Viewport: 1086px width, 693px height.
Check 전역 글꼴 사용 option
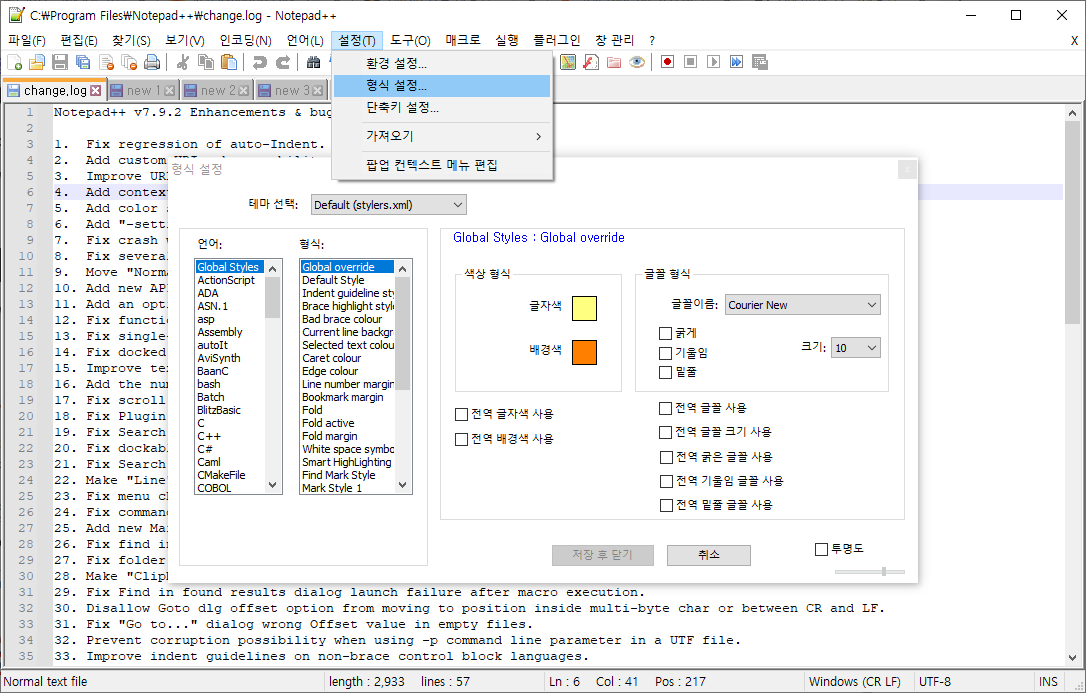pyautogui.click(x=666, y=408)
